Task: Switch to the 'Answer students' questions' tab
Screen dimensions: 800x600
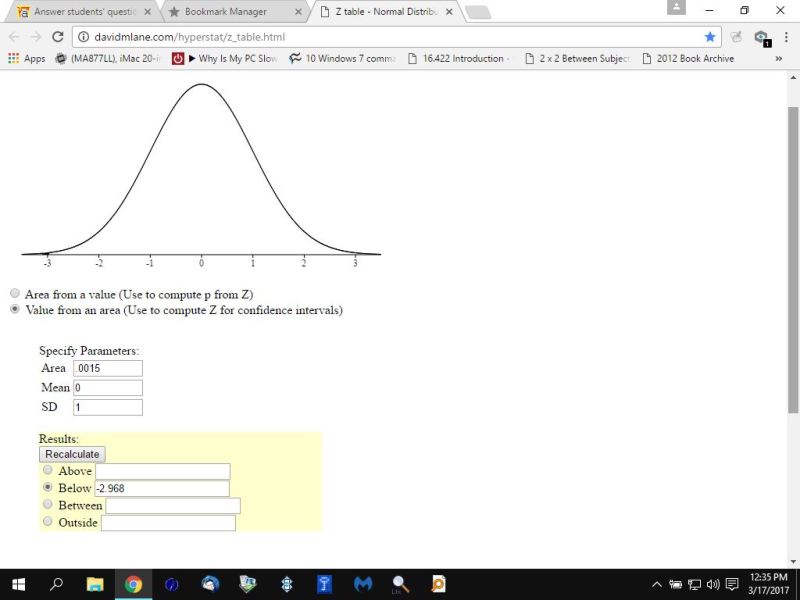Action: click(85, 12)
